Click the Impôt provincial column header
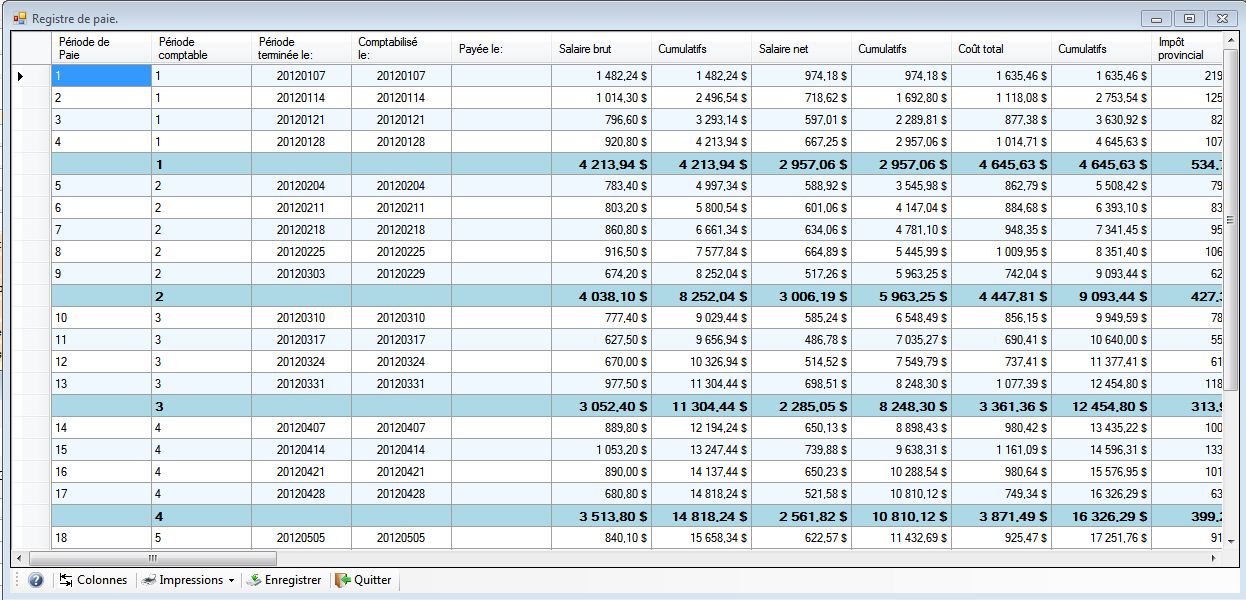Screen dimensions: 1246x600 pyautogui.click(x=1187, y=48)
